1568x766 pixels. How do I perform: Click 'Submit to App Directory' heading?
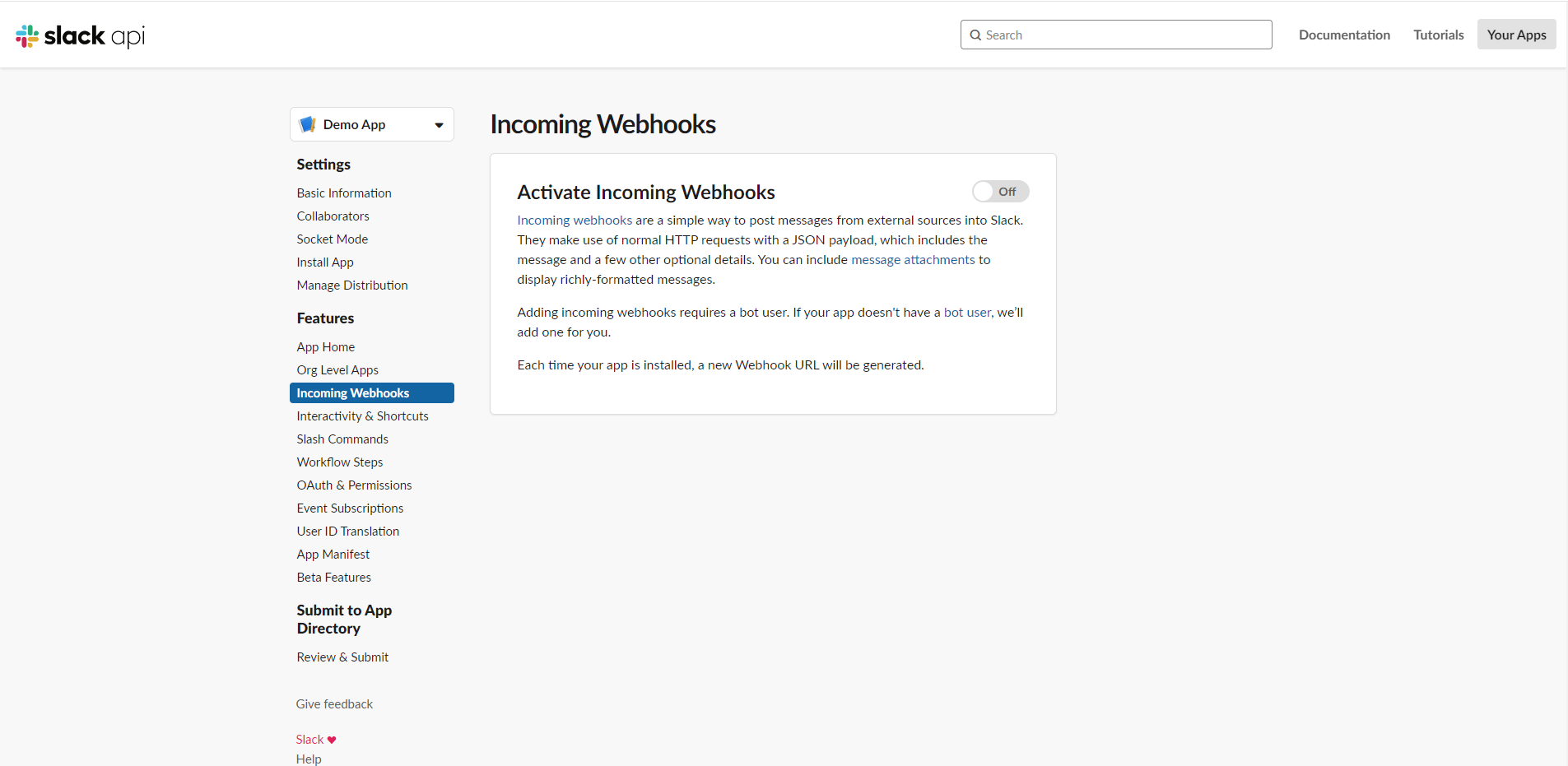click(344, 619)
